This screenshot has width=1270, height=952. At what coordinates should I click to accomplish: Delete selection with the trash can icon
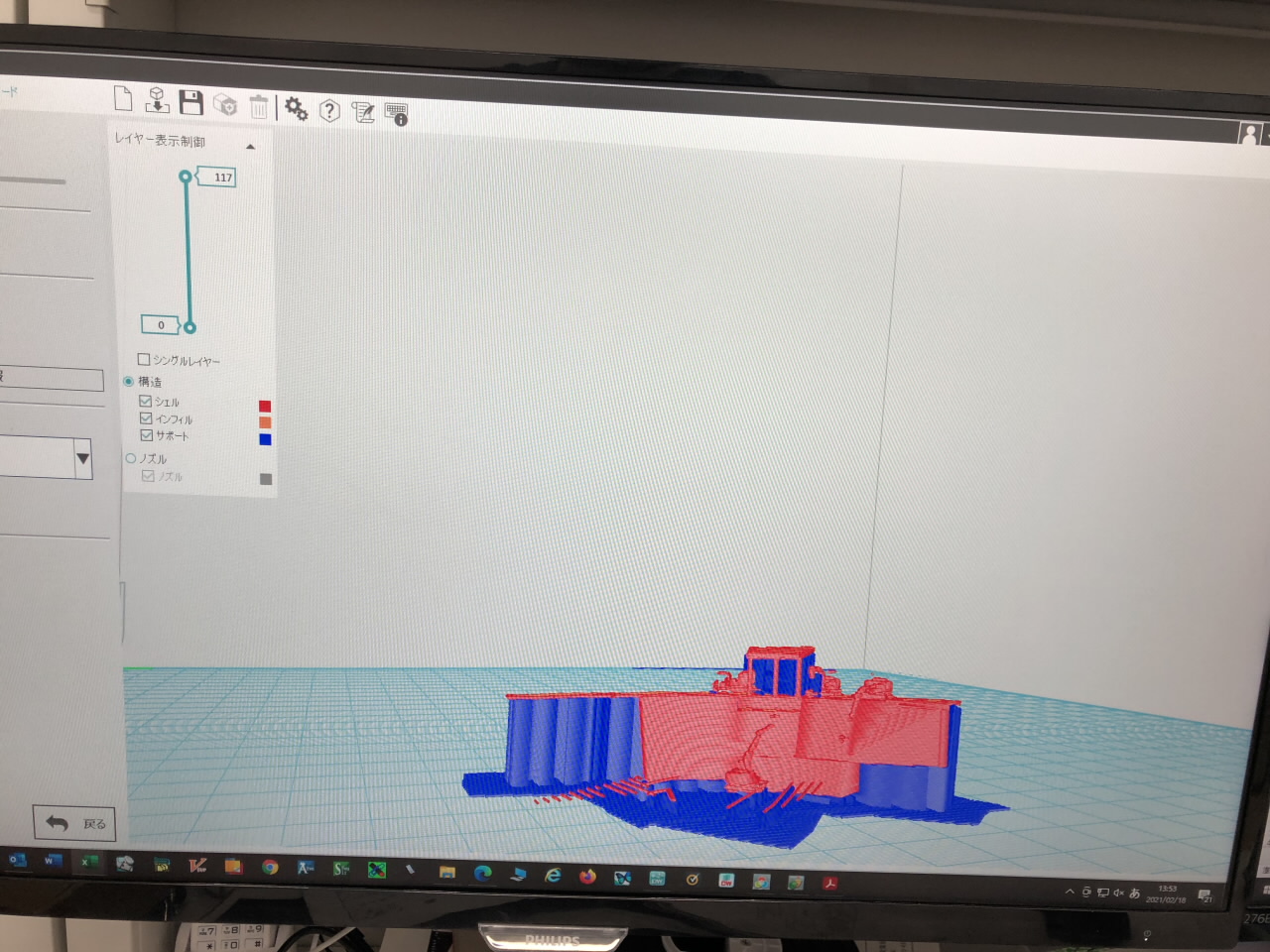coord(258,107)
